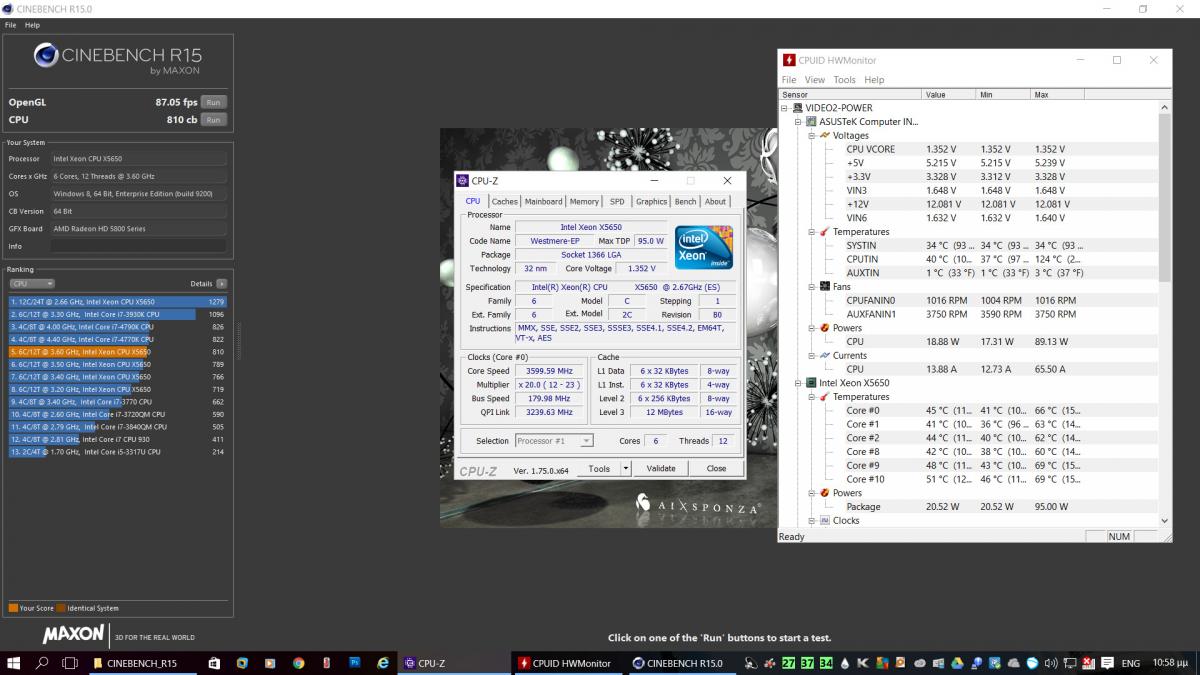Screen dimensions: 1200x675
Task: Select the Core #10 temperature row
Action: 969,479
